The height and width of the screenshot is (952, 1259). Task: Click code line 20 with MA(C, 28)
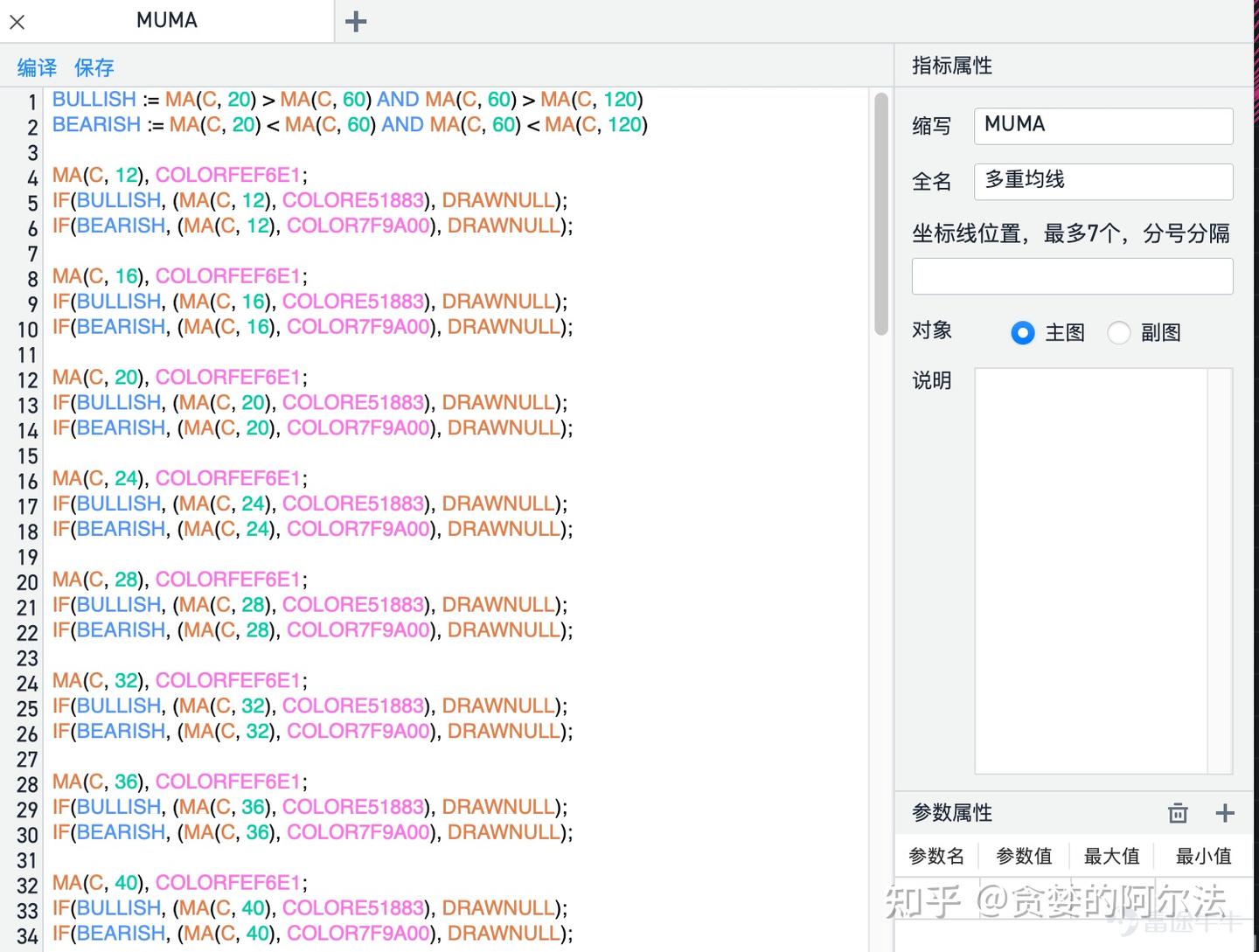point(179,580)
